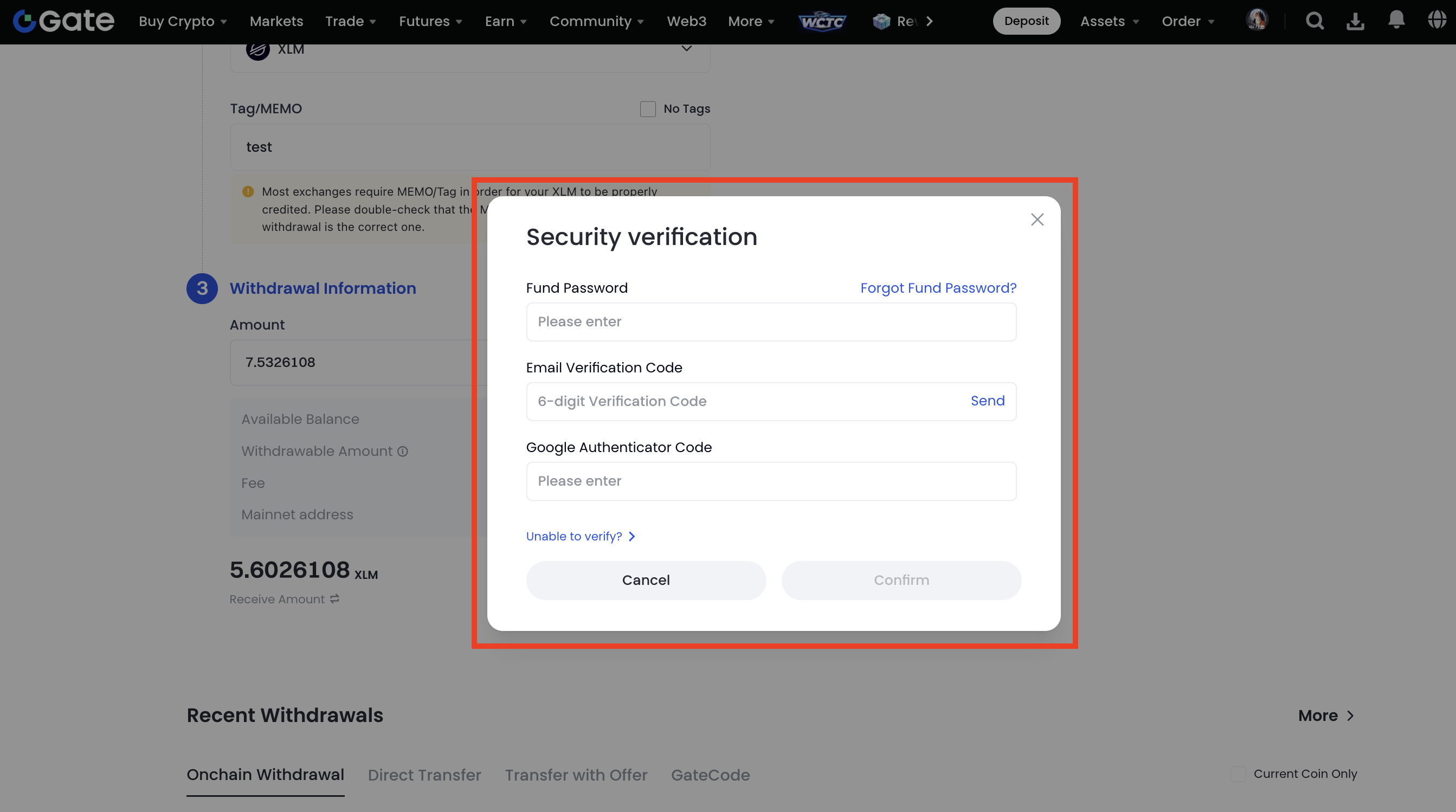The height and width of the screenshot is (812, 1456).
Task: Close the Security verification dialog
Action: (1036, 219)
